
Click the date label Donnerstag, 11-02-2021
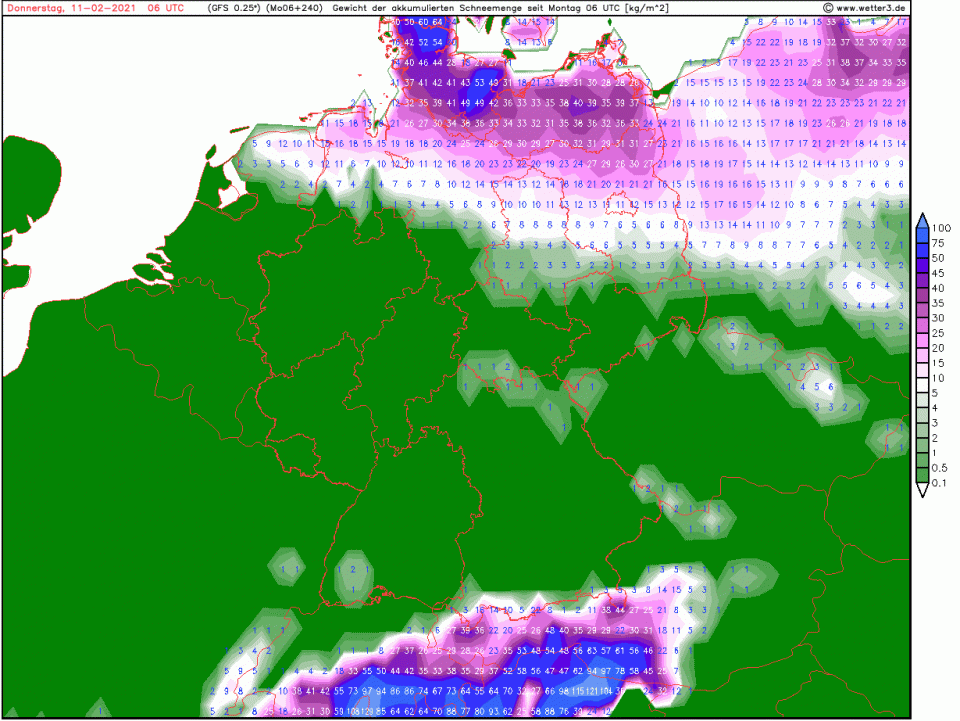pos(71,8)
